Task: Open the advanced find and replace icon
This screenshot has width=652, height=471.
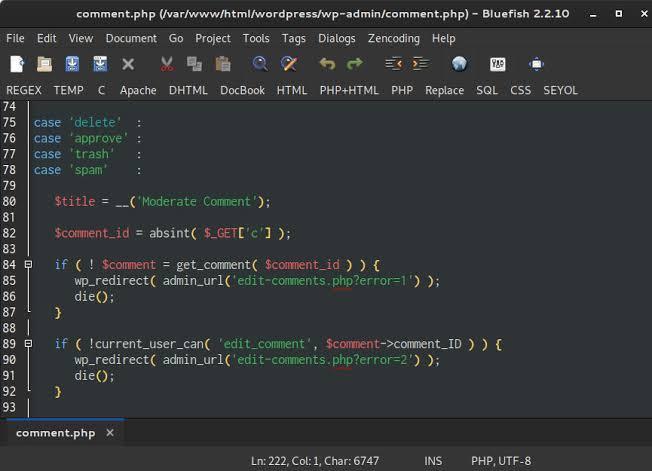Action: click(289, 64)
